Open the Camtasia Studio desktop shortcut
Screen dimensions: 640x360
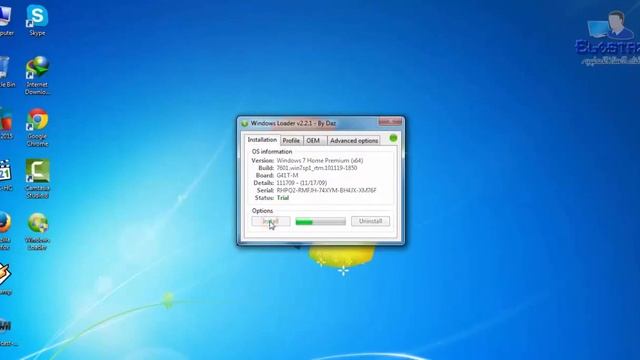pos(37,179)
